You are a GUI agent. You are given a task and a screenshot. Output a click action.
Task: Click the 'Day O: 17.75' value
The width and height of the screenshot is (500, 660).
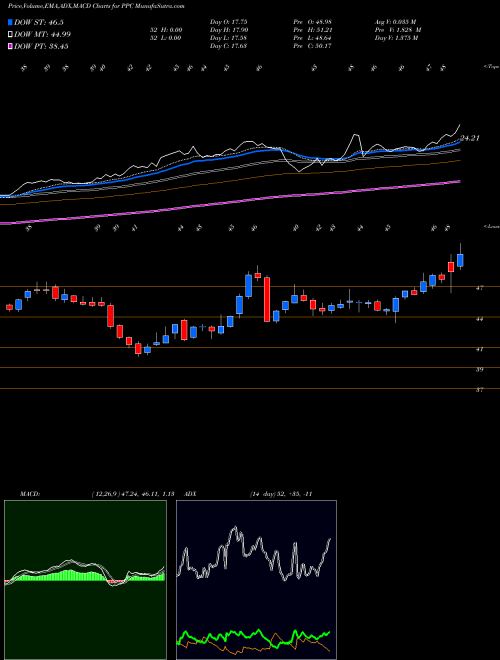(228, 22)
